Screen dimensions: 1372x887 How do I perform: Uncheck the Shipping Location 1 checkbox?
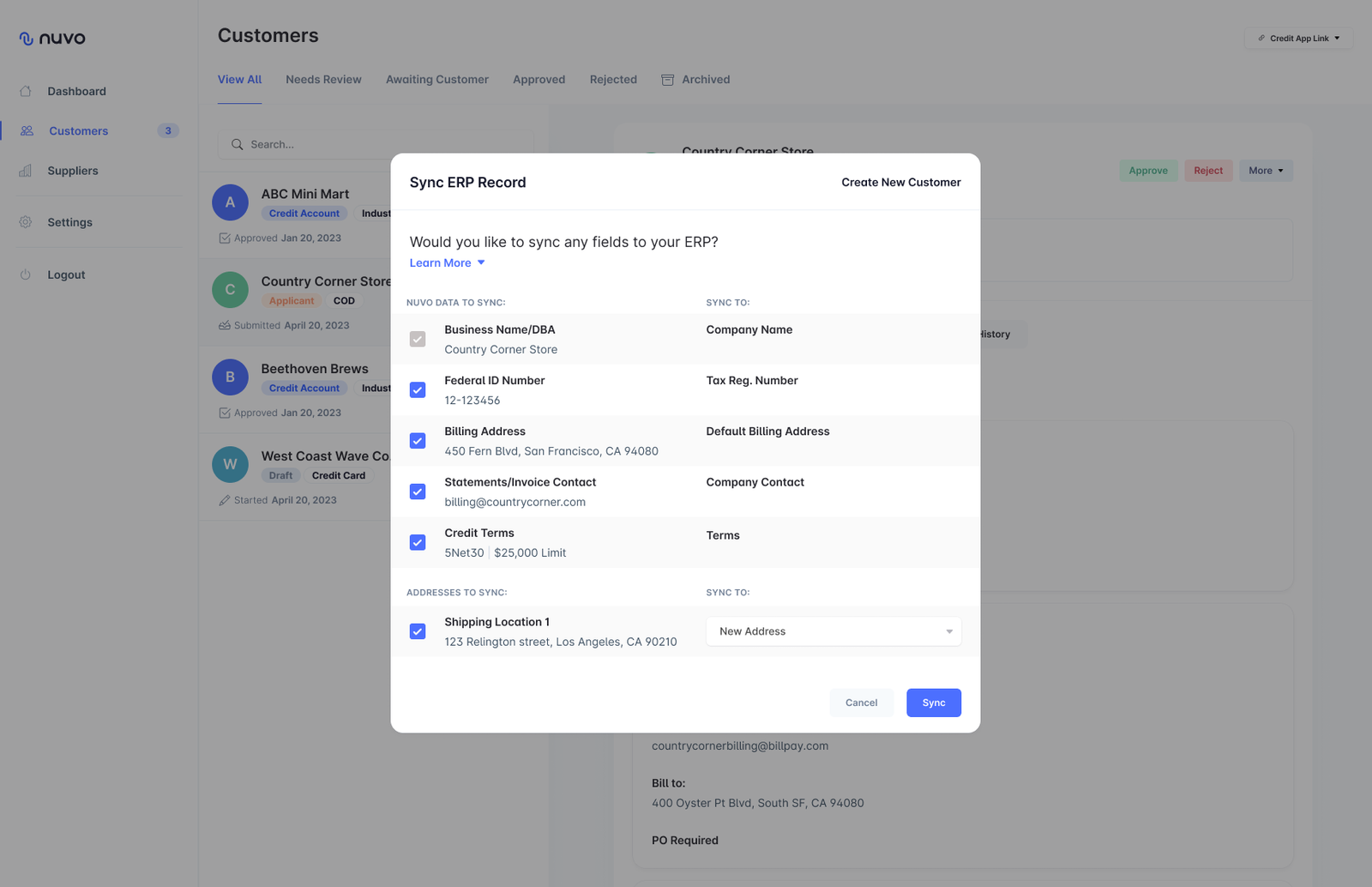(418, 631)
